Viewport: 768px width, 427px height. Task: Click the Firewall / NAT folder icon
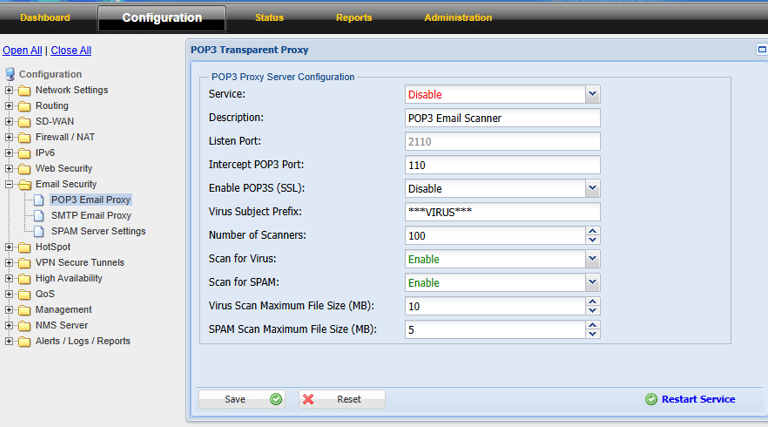click(x=24, y=138)
